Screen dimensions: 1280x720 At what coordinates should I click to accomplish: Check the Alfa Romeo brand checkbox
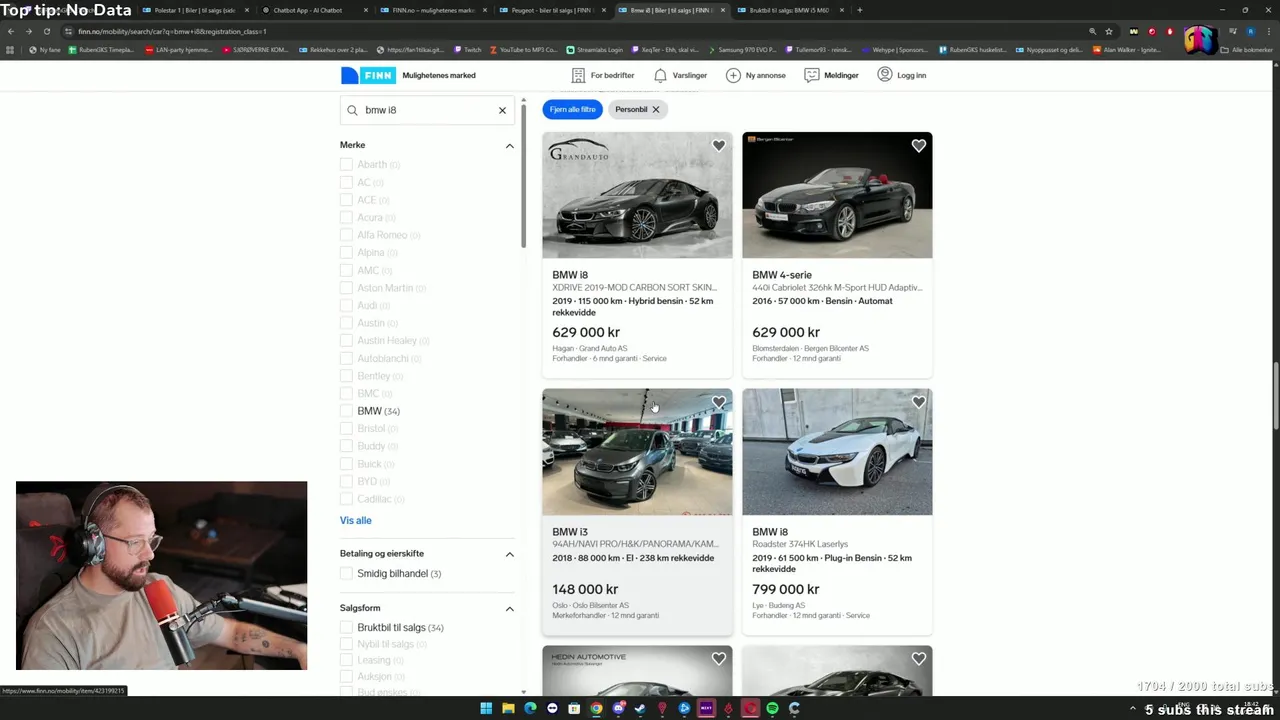click(346, 235)
